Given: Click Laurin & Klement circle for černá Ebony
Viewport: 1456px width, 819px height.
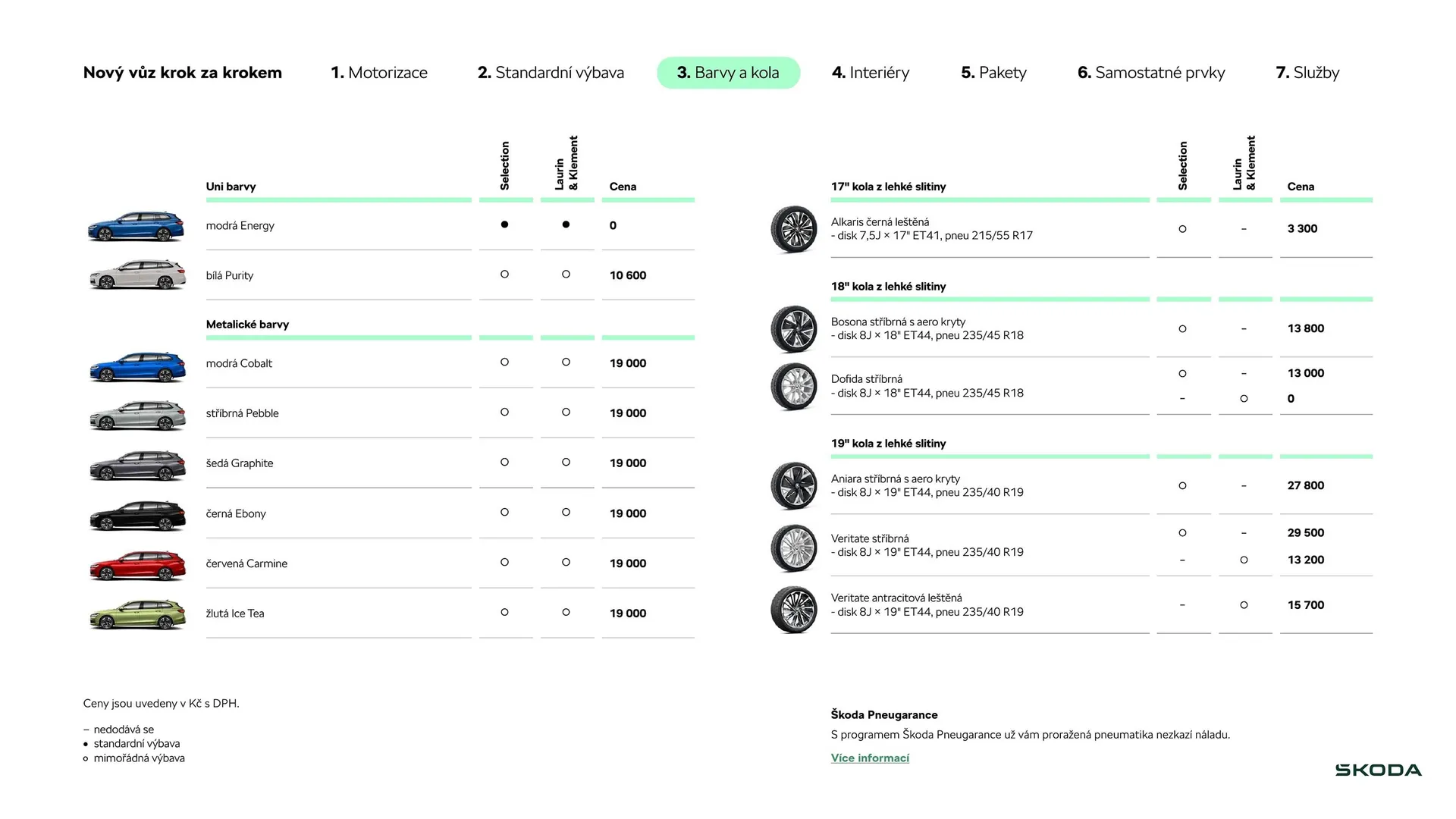Looking at the screenshot, I should [x=566, y=513].
